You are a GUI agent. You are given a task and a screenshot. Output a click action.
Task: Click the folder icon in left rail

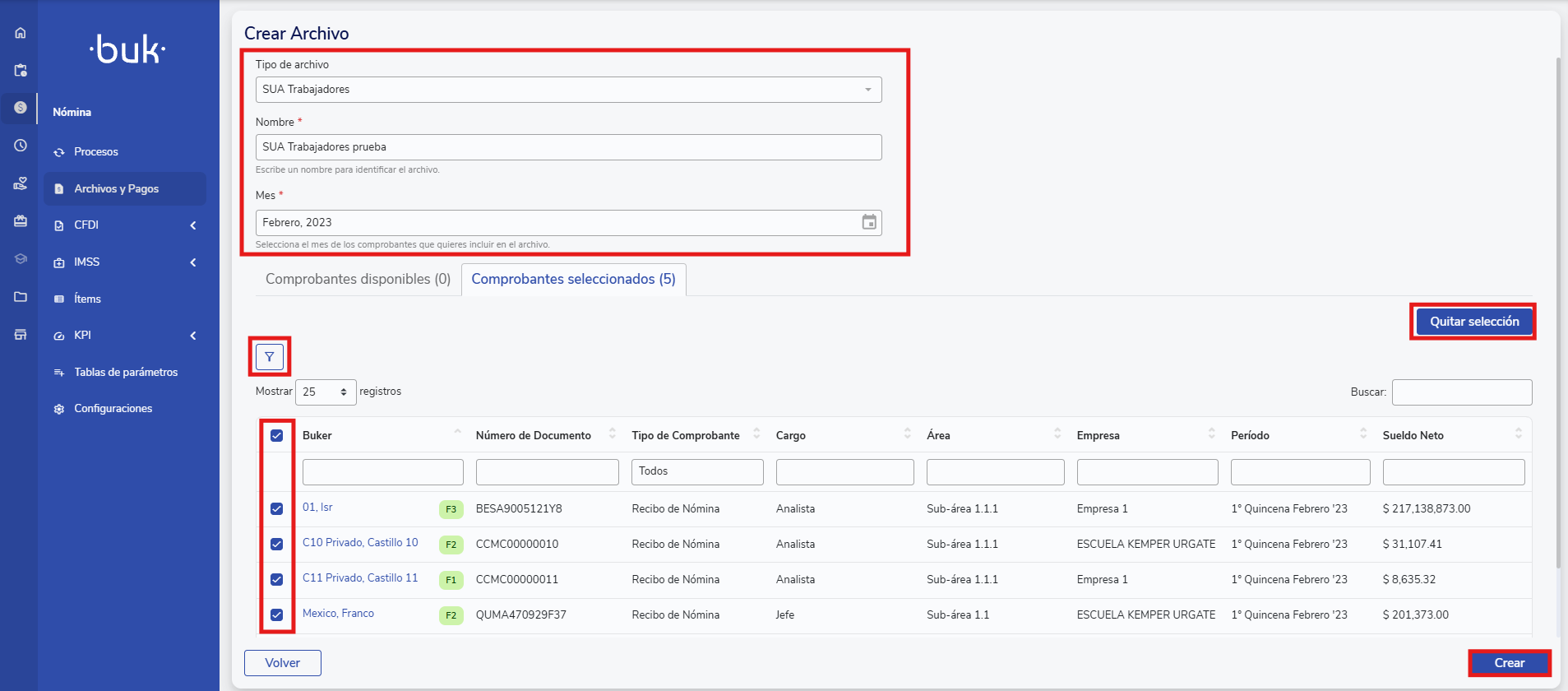click(21, 297)
